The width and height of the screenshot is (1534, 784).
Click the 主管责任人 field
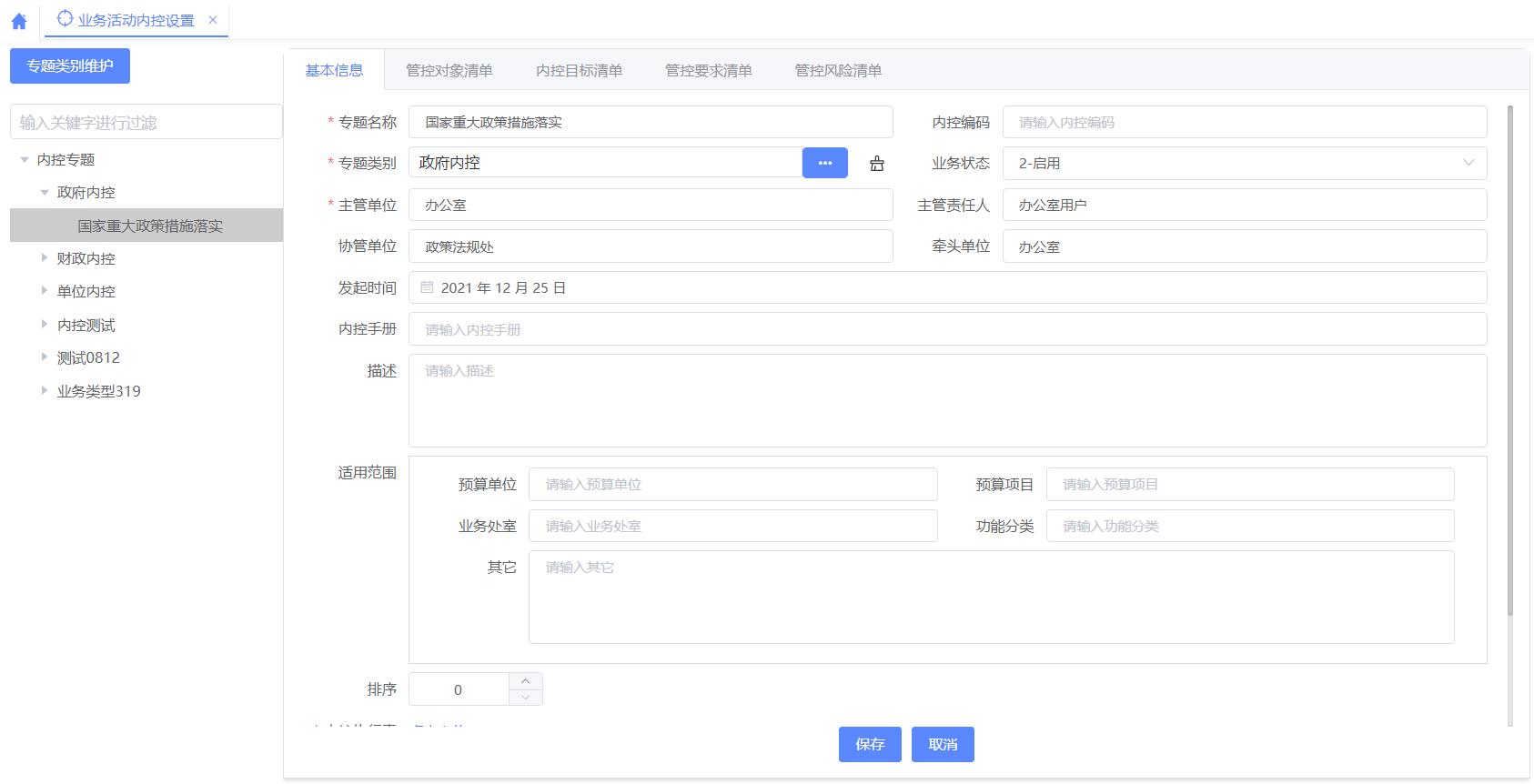1245,205
